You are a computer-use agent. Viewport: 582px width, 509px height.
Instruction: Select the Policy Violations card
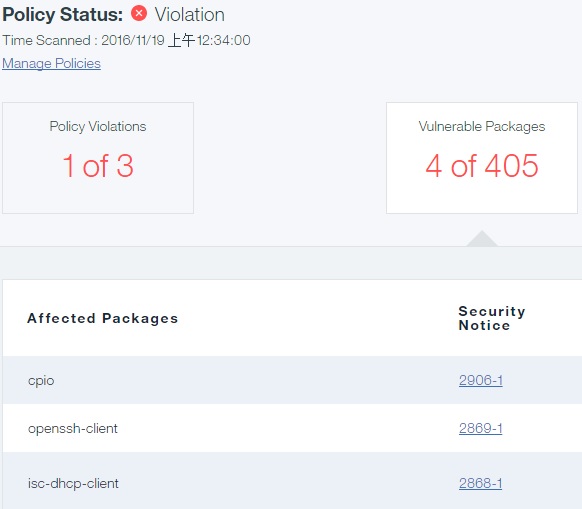[x=98, y=158]
